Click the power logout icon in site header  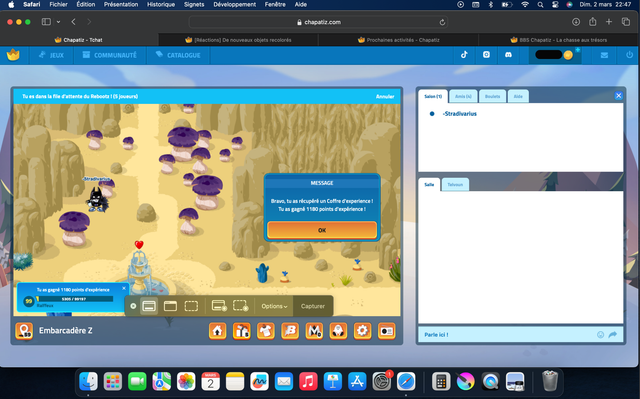point(629,55)
